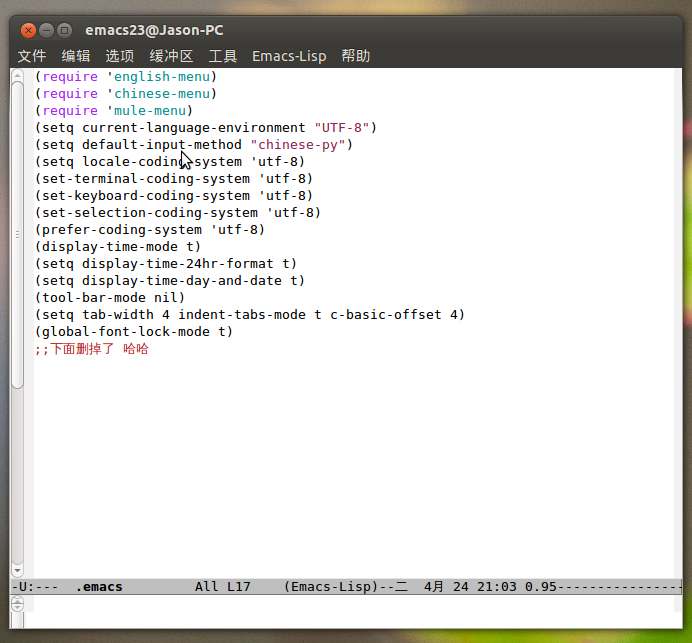Open the 缓冲区 menu
692x643 pixels.
[171, 56]
